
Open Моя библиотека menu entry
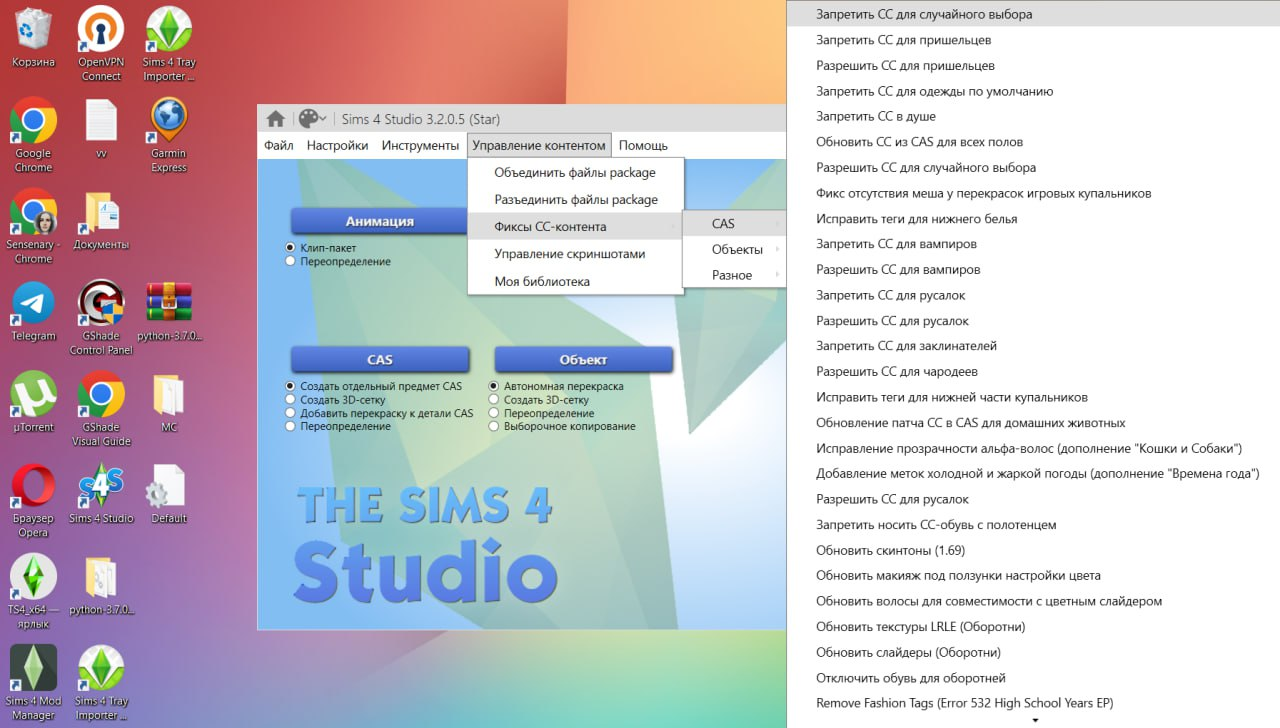click(575, 281)
